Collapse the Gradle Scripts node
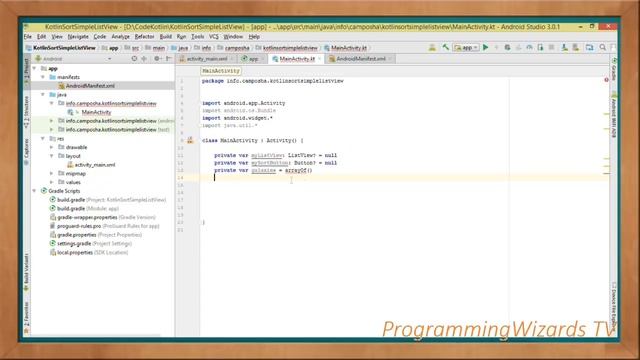The height and width of the screenshot is (360, 640). [x=35, y=191]
